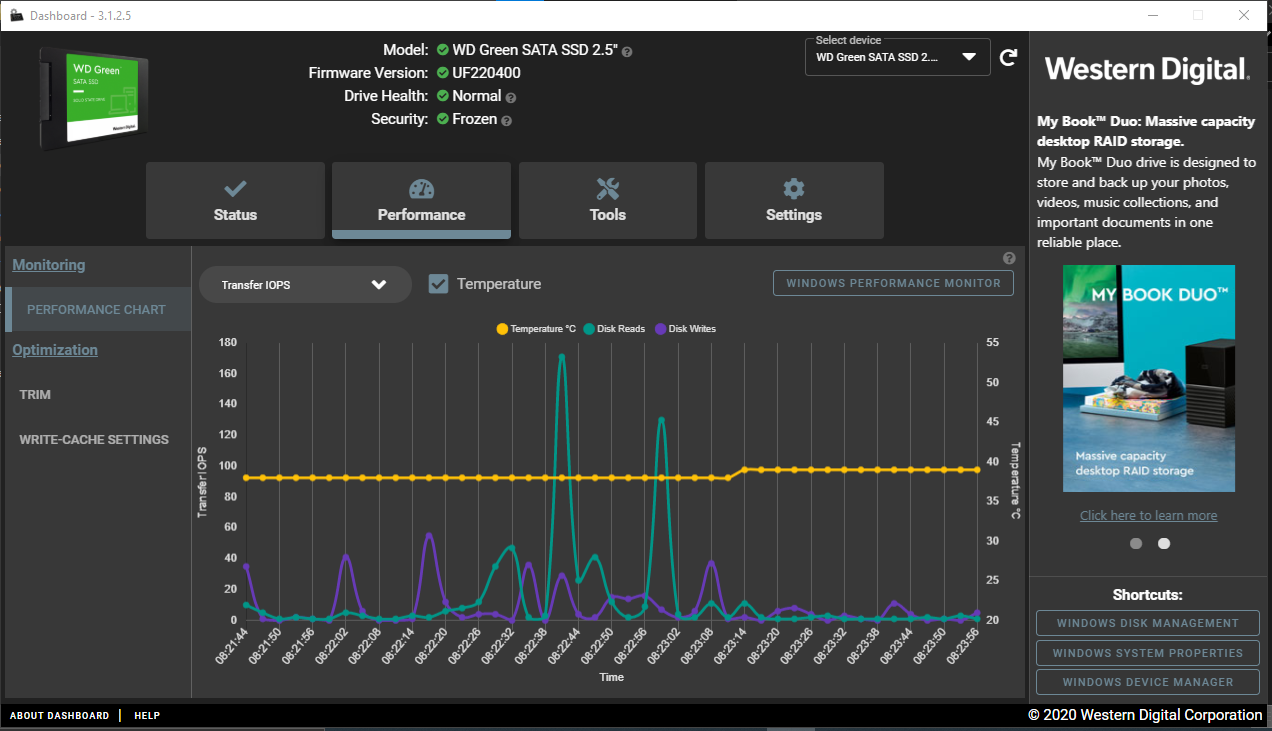
Task: Open Windows Device Manager shortcut
Action: pyautogui.click(x=1147, y=682)
